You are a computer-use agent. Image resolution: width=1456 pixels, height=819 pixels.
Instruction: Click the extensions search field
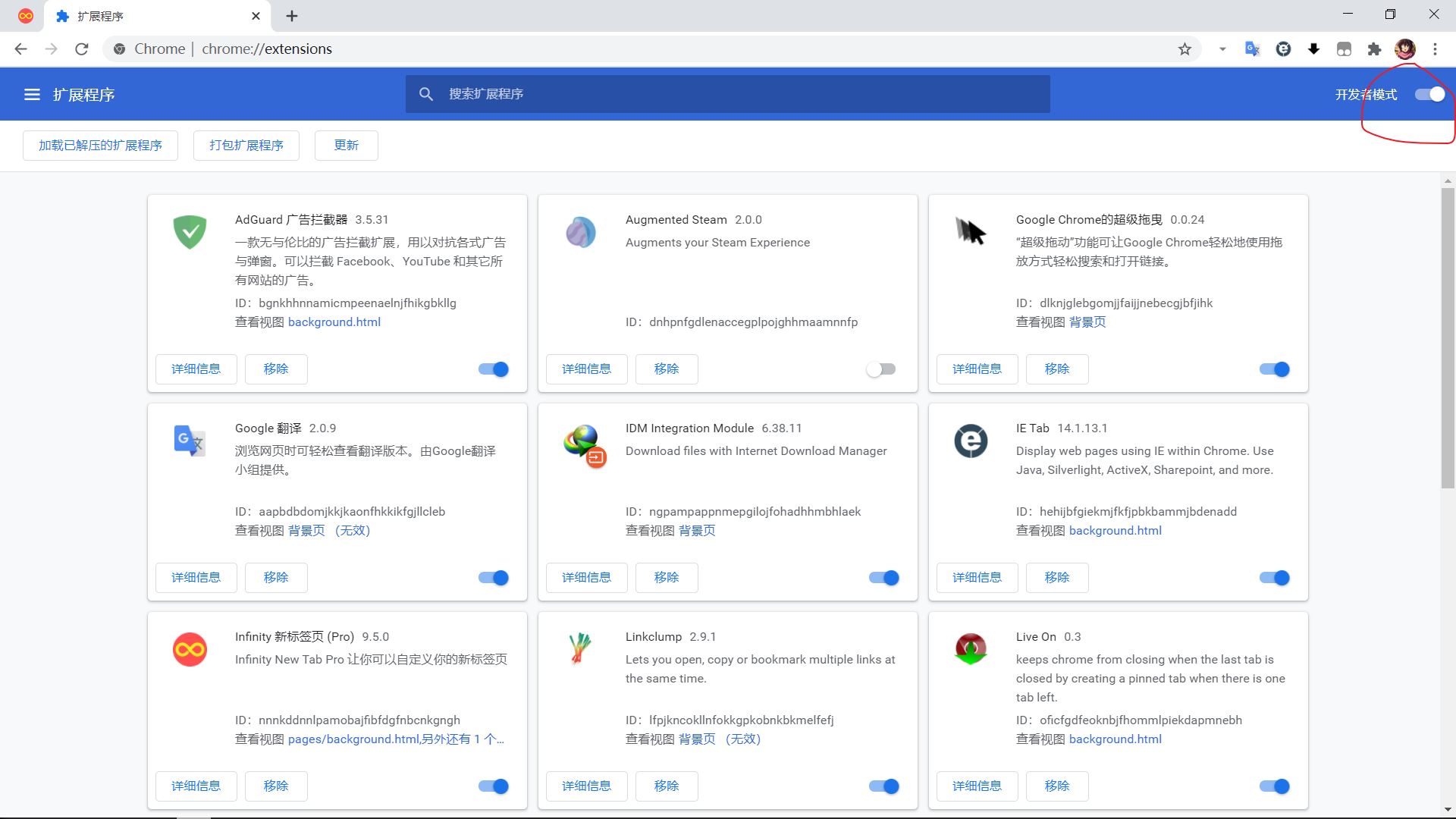click(x=728, y=94)
